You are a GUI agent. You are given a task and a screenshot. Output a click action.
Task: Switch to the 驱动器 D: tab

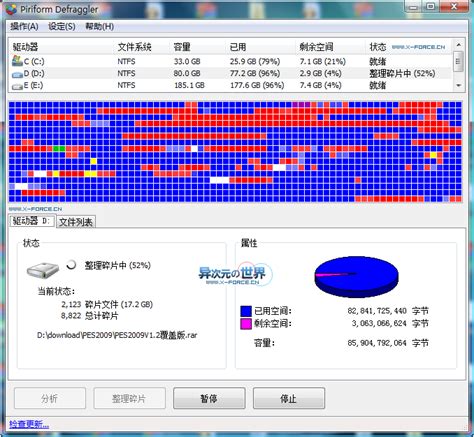pyautogui.click(x=32, y=221)
